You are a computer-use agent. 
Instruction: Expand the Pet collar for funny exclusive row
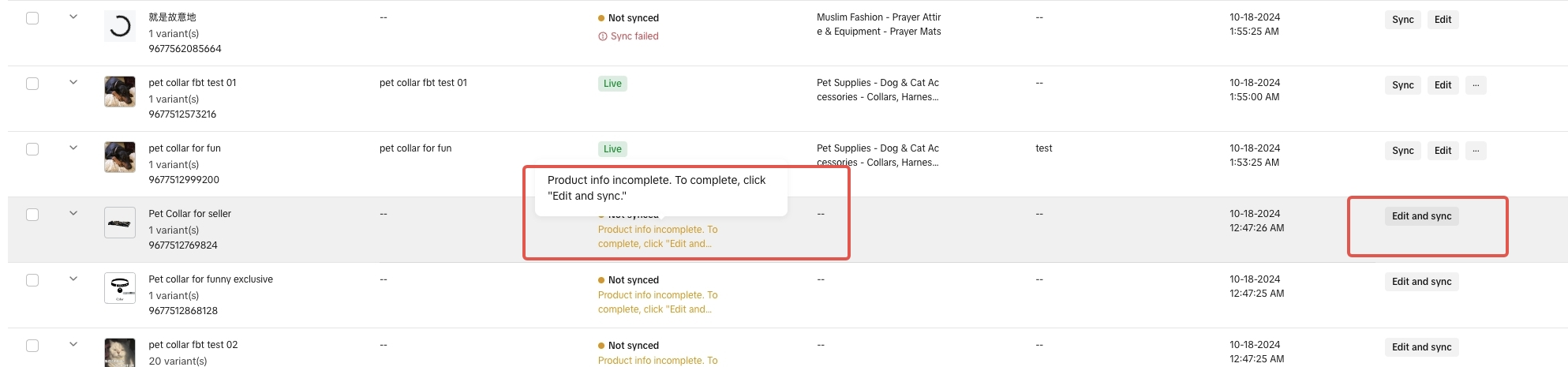tap(73, 279)
